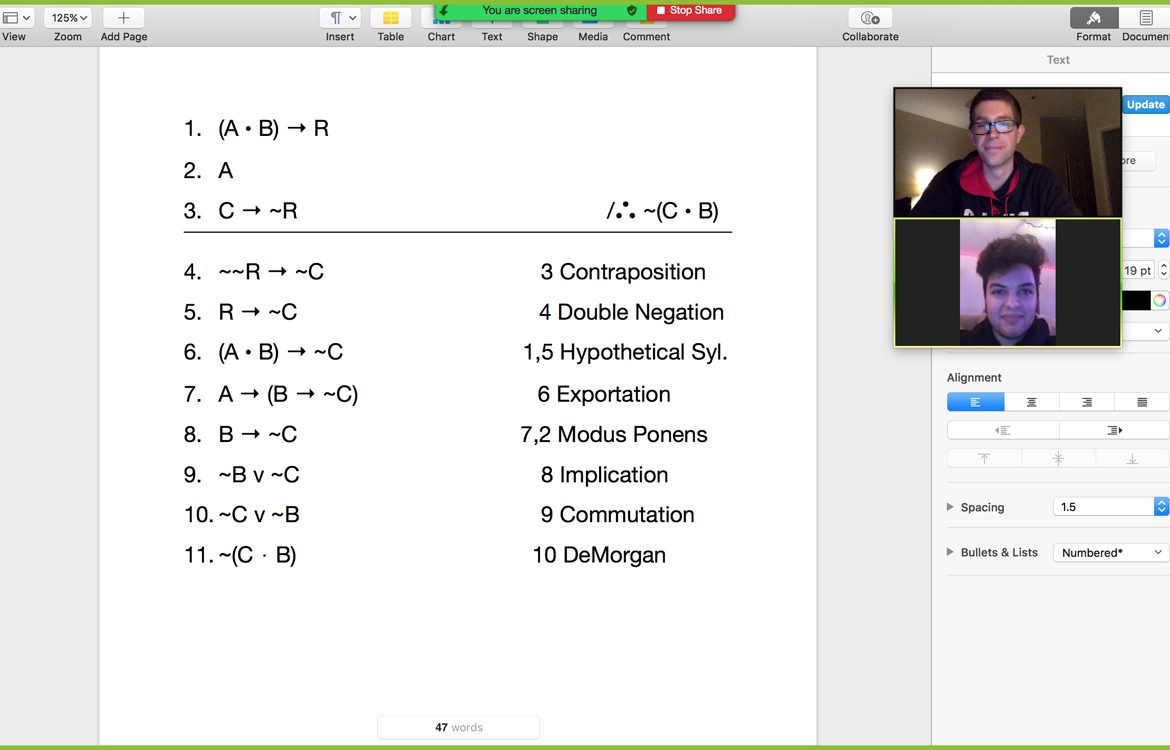Select center text alignment

pos(1031,402)
